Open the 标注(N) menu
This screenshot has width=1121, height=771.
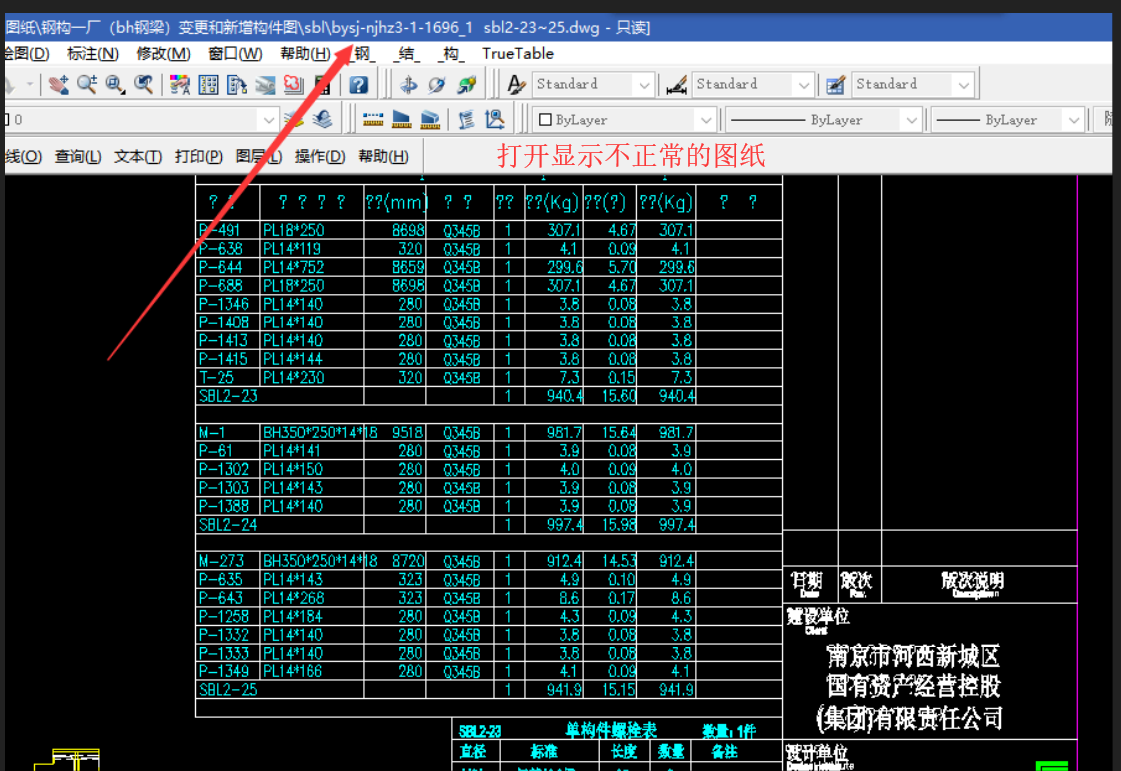92,54
